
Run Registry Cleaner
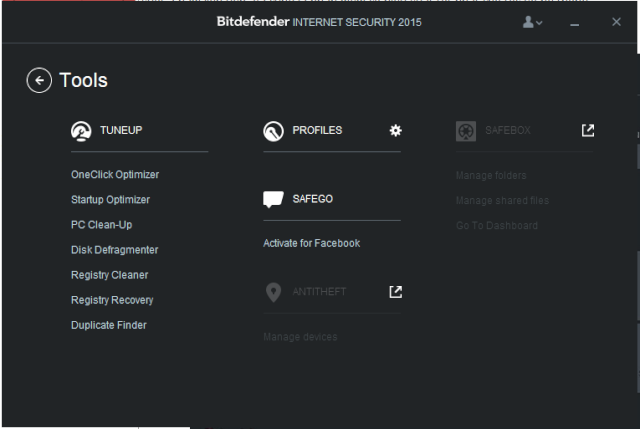coord(110,275)
